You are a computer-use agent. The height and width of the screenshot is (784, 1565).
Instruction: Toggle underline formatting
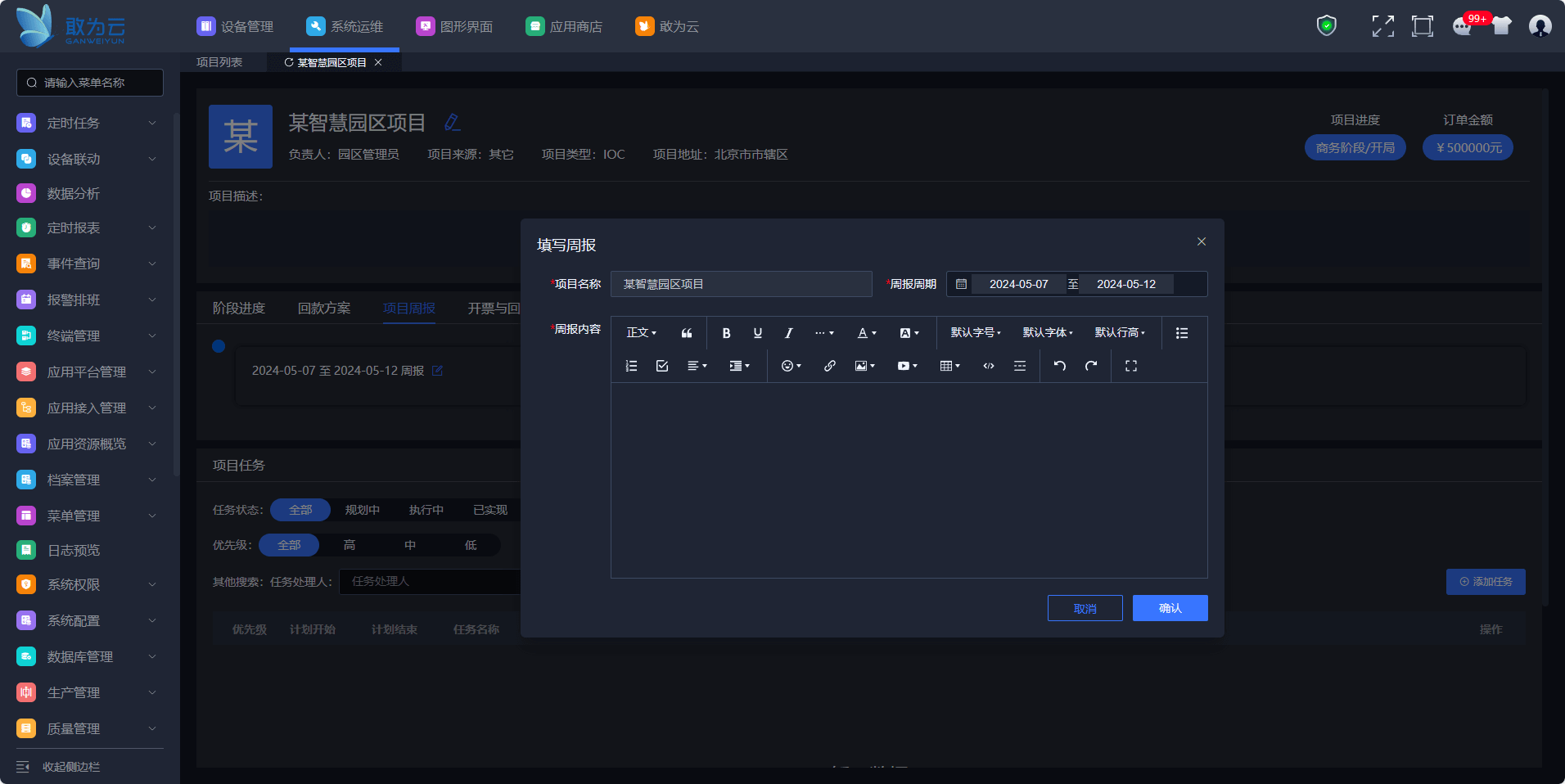[x=758, y=333]
